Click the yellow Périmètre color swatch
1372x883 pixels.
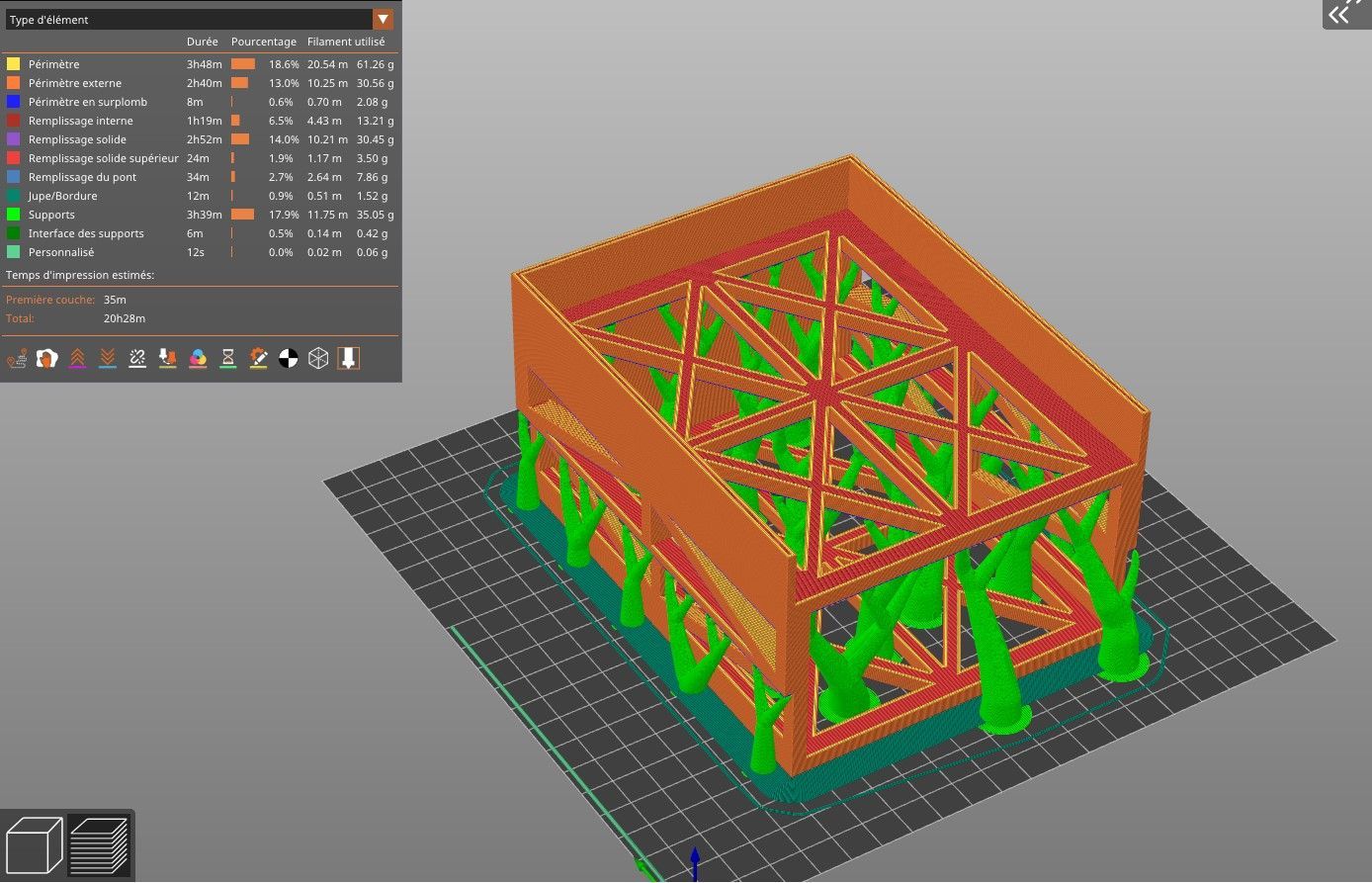[x=13, y=64]
